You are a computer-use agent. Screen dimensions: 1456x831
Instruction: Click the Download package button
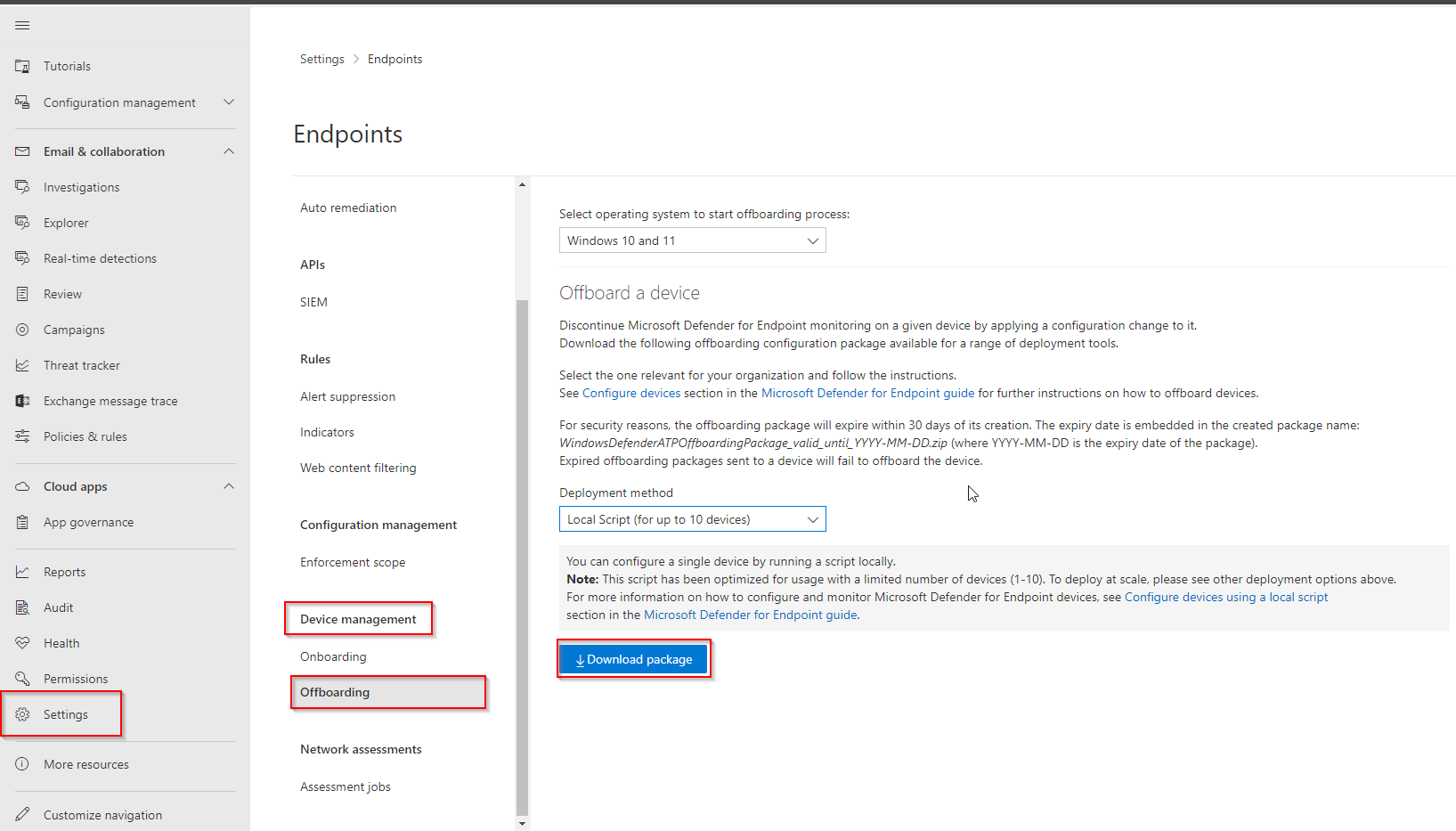pos(633,659)
